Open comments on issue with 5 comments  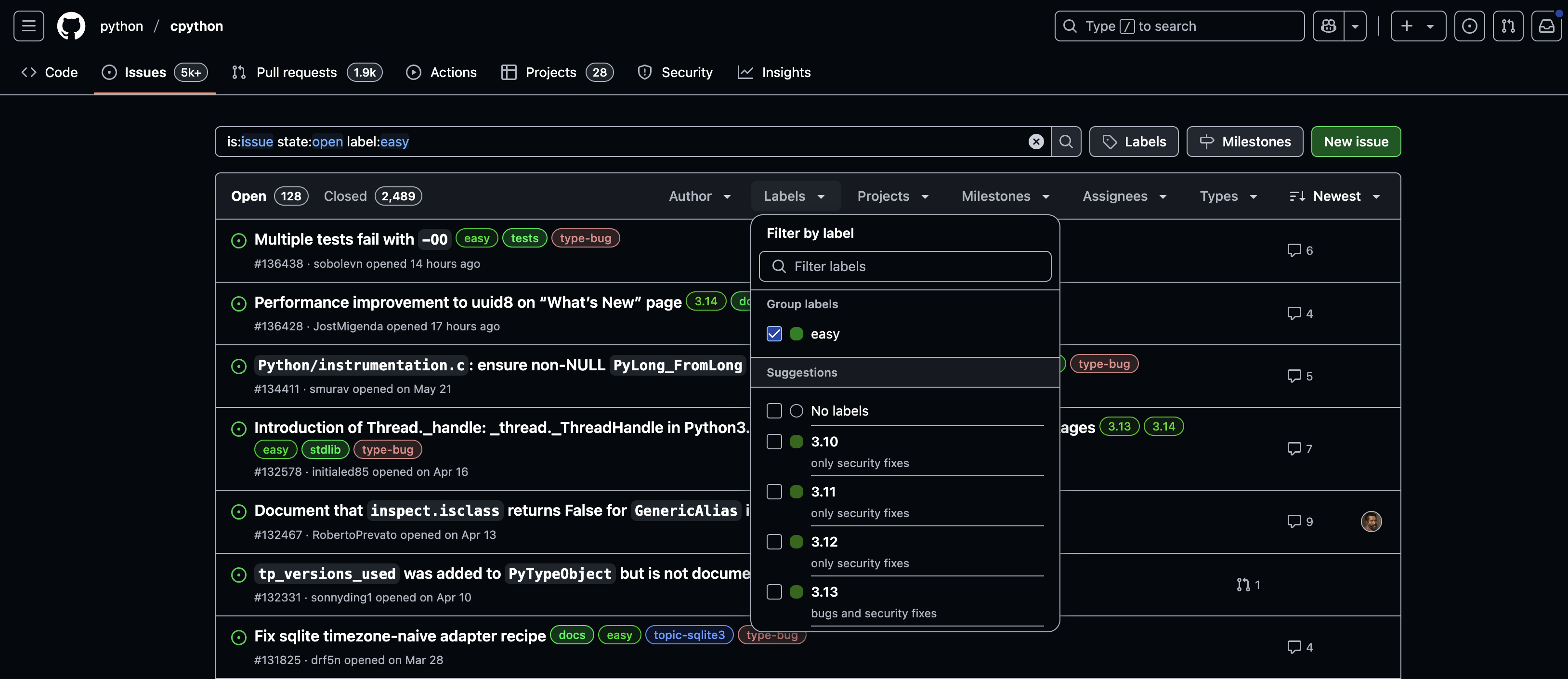1300,376
